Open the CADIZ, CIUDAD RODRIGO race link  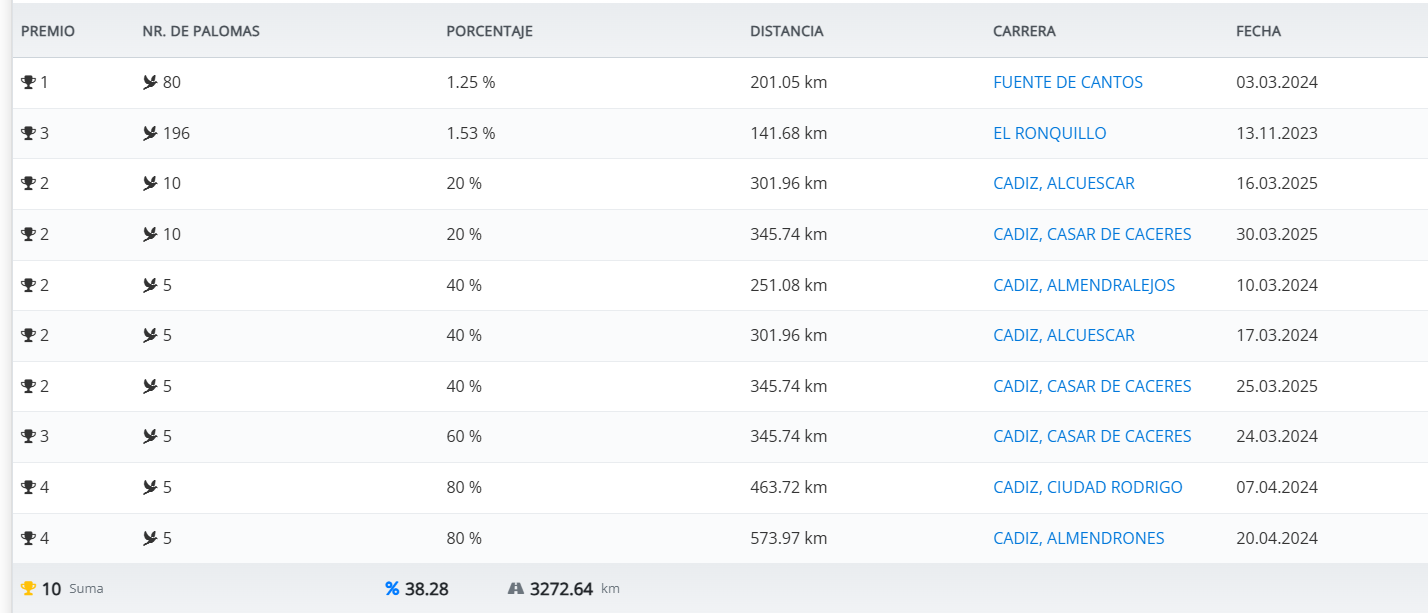(x=1087, y=487)
